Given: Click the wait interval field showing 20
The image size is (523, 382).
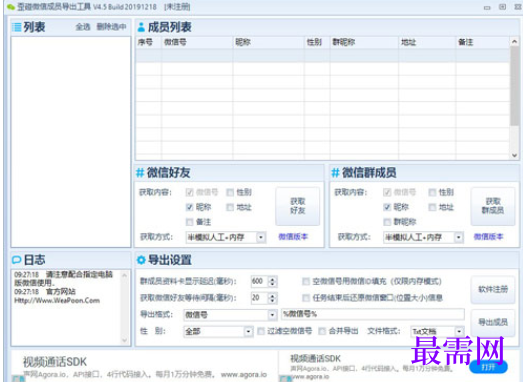Looking at the screenshot, I should [260, 298].
